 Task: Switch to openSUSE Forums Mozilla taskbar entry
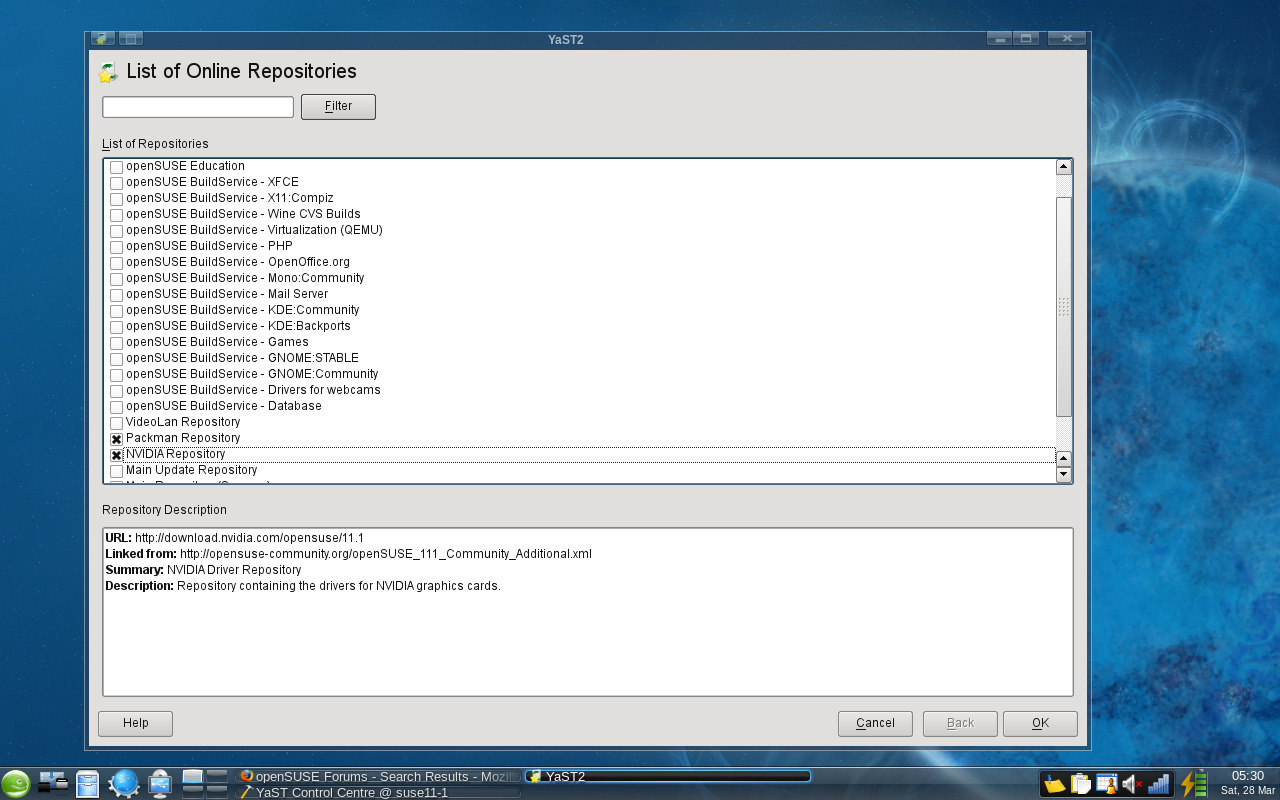379,776
